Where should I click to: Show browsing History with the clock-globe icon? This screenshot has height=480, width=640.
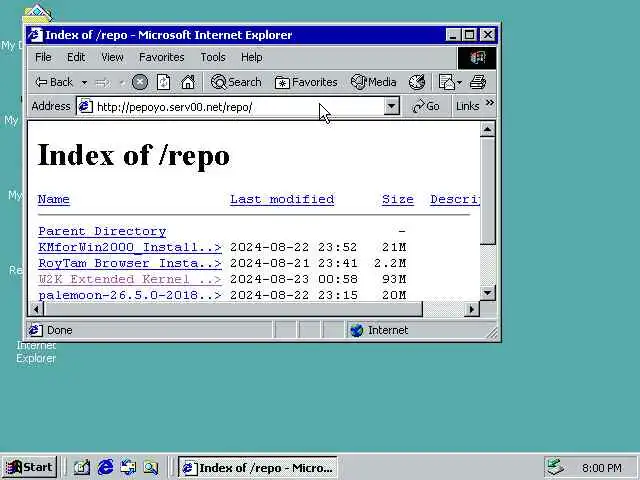[417, 82]
